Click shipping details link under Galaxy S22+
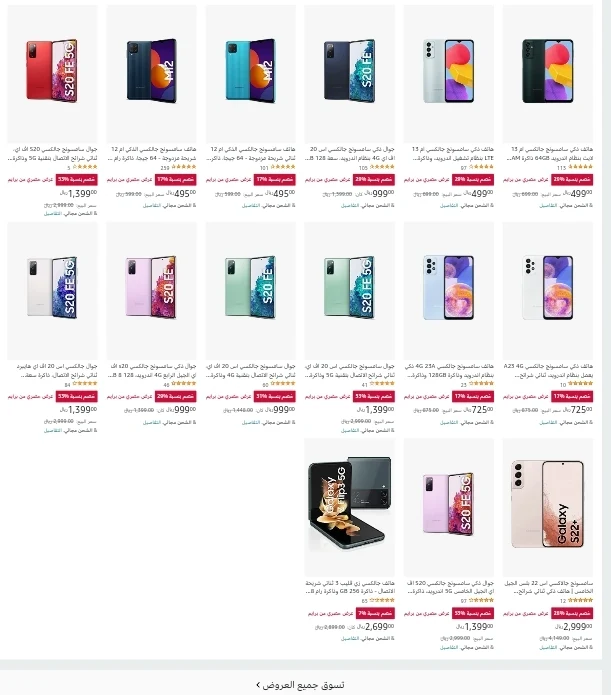This screenshot has height=695, width=611. pos(548,647)
